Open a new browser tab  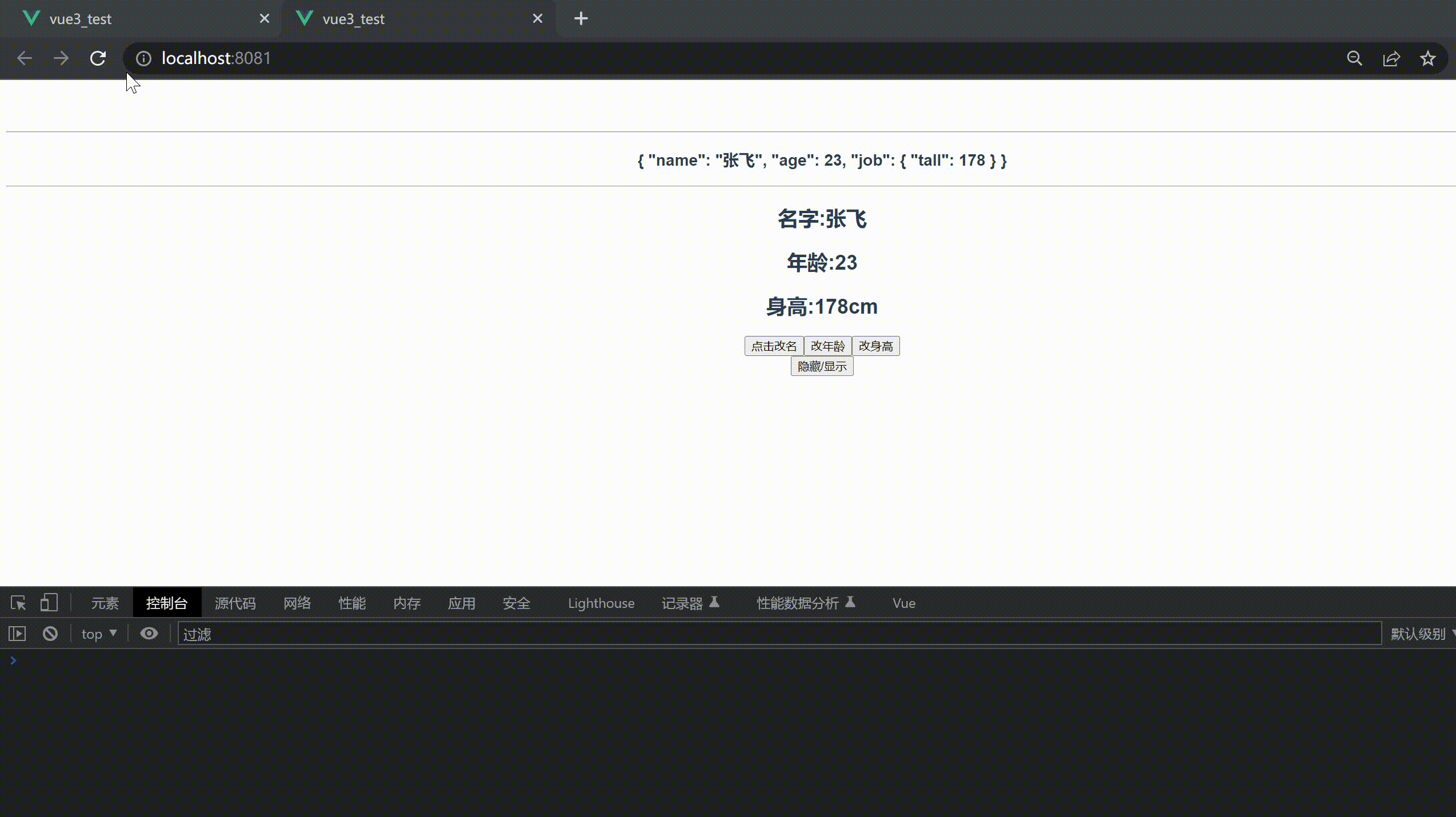581,18
